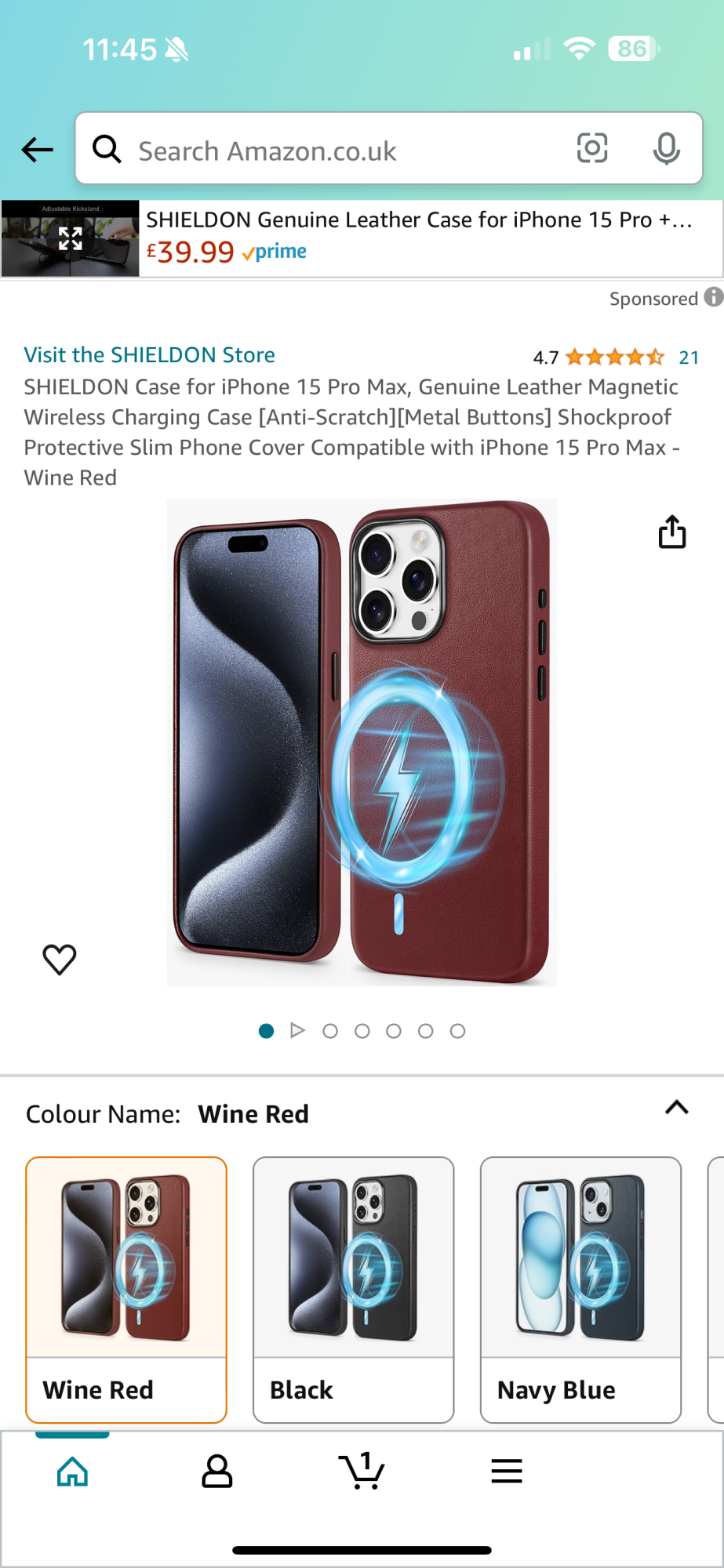Select Black colour option
This screenshot has width=724, height=1568.
click(354, 1290)
